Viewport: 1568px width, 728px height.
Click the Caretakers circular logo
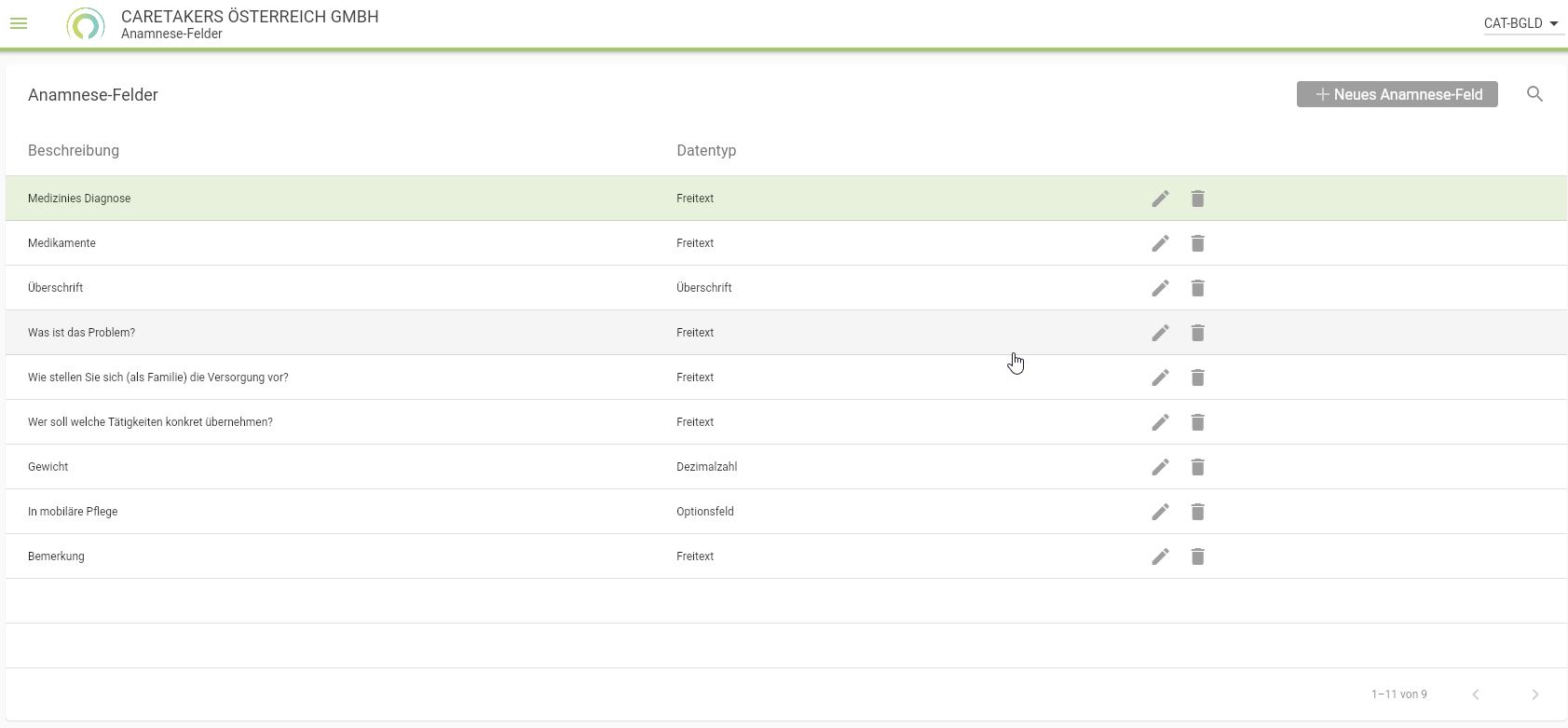point(85,24)
